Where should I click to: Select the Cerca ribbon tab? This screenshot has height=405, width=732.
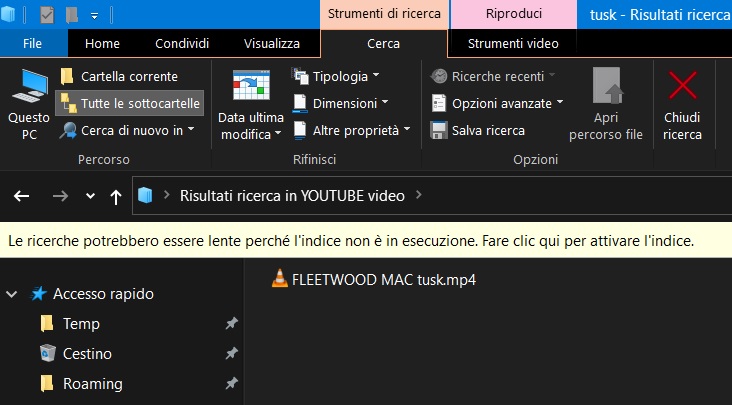click(x=383, y=44)
